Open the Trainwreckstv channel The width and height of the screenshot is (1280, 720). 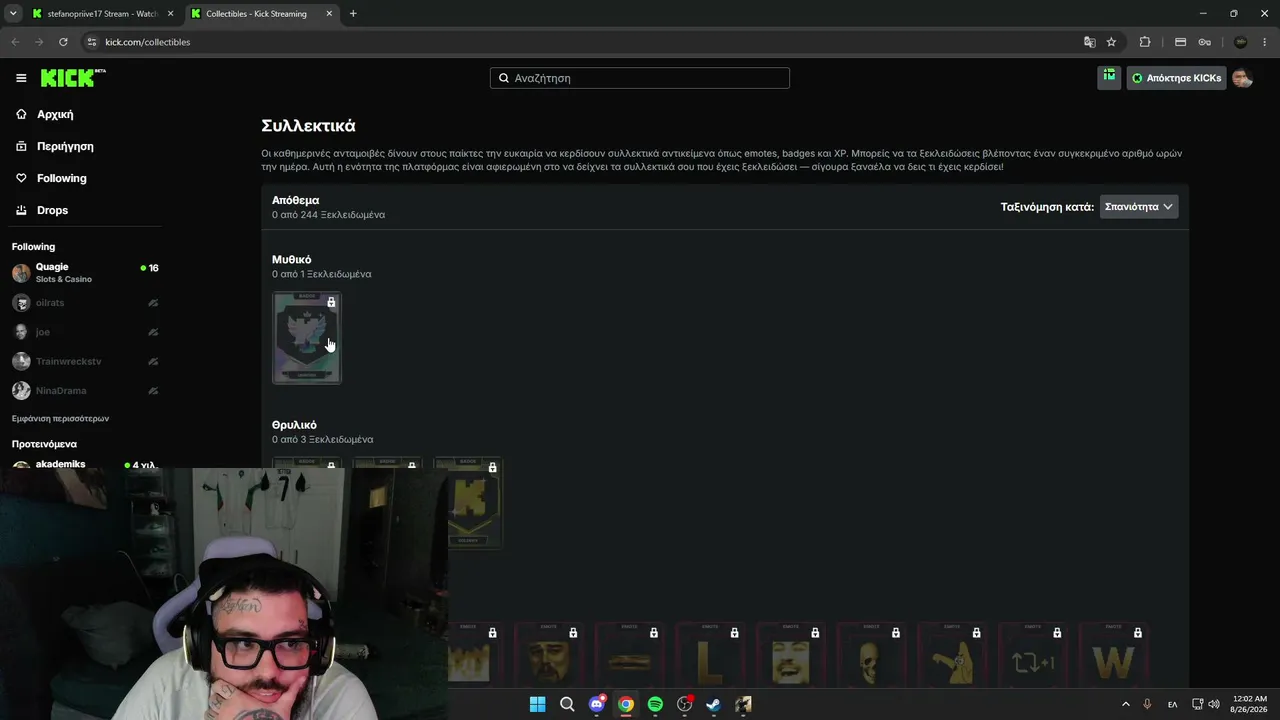click(x=84, y=361)
